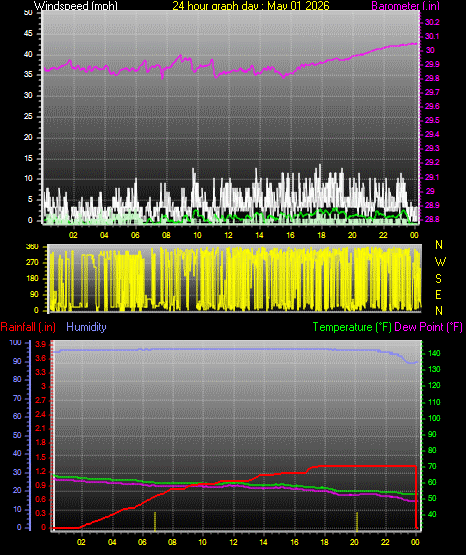Click humidity axis value 100

click(16, 342)
